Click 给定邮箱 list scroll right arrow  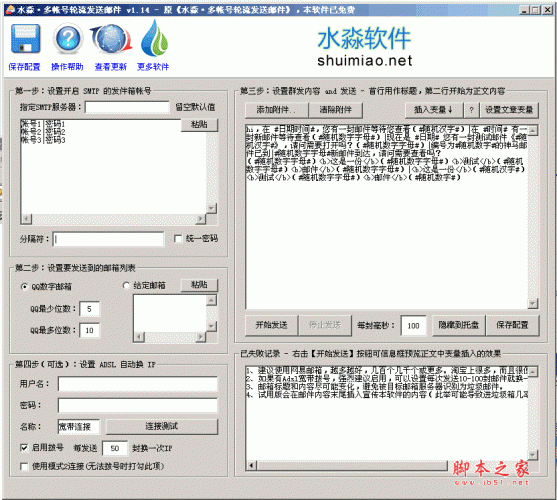[x=201, y=337]
